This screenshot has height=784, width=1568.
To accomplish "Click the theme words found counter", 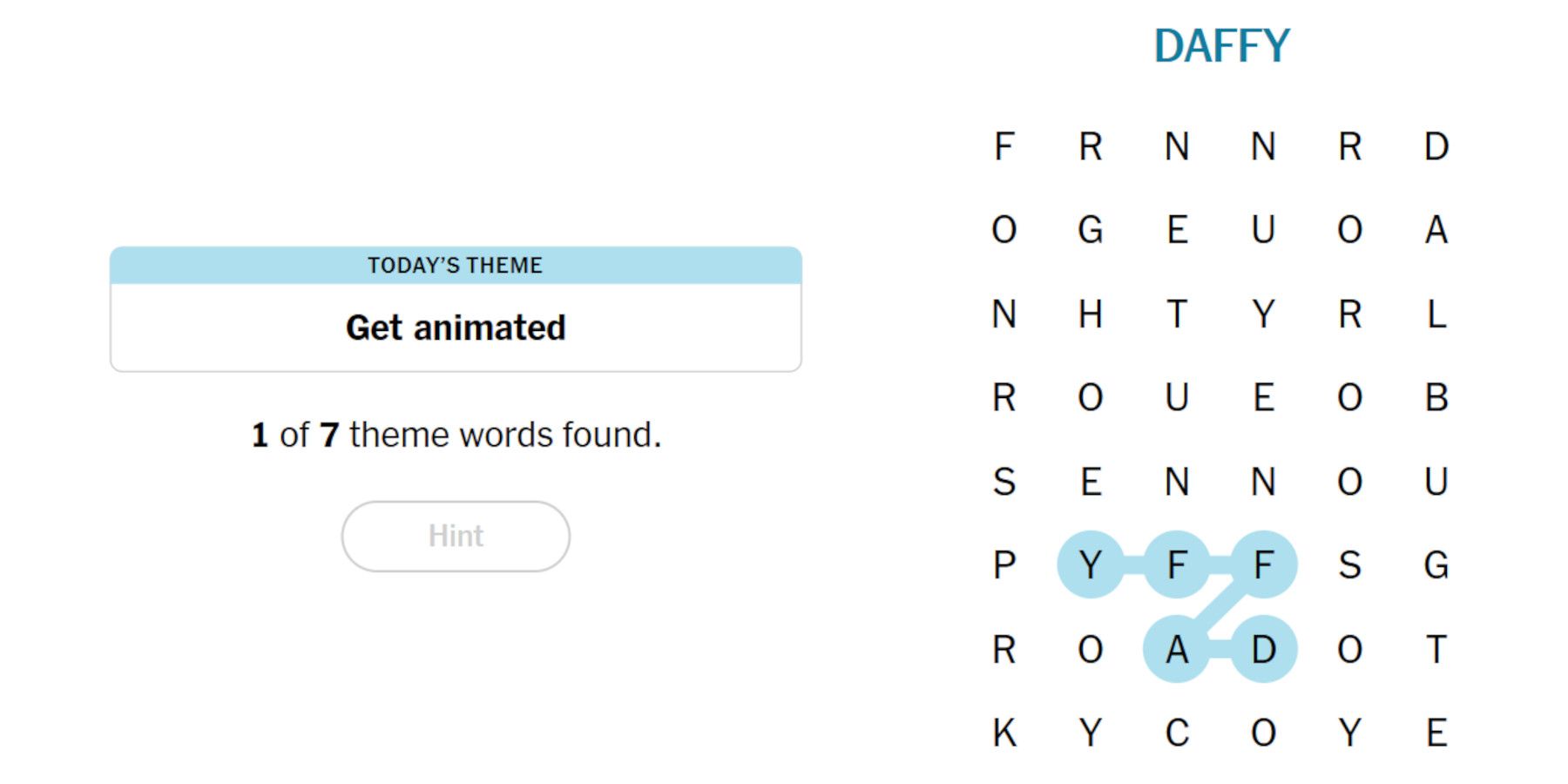I will click(x=456, y=434).
